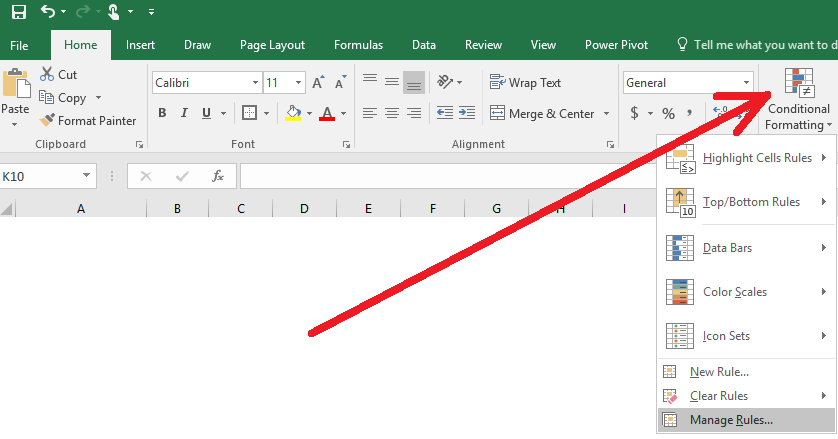Toggle Bottom Align icon

point(414,82)
